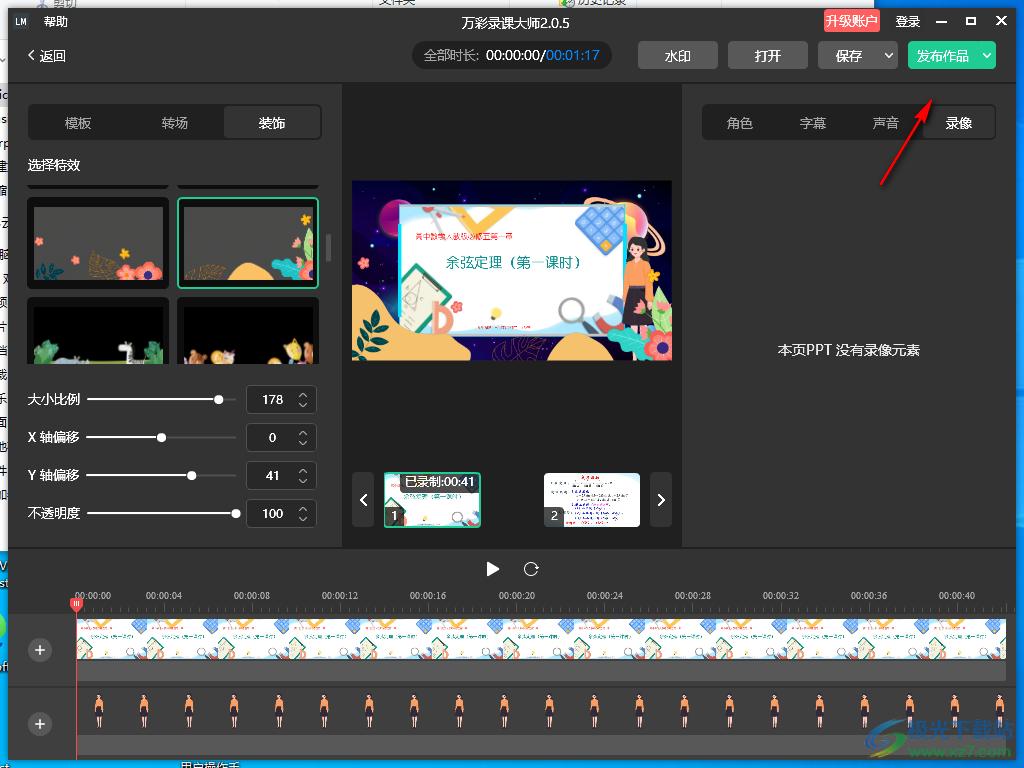The image size is (1024, 768).
Task: Click the 返回 back arrow
Action: (x=46, y=56)
